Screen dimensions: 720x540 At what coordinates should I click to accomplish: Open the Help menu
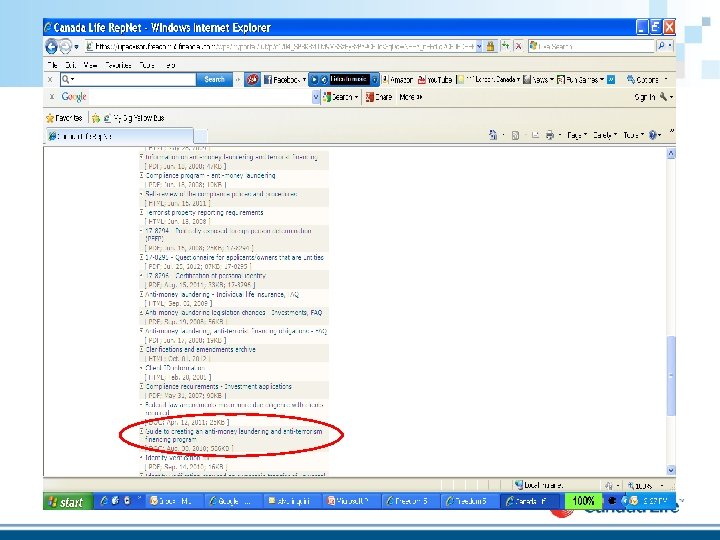point(169,65)
